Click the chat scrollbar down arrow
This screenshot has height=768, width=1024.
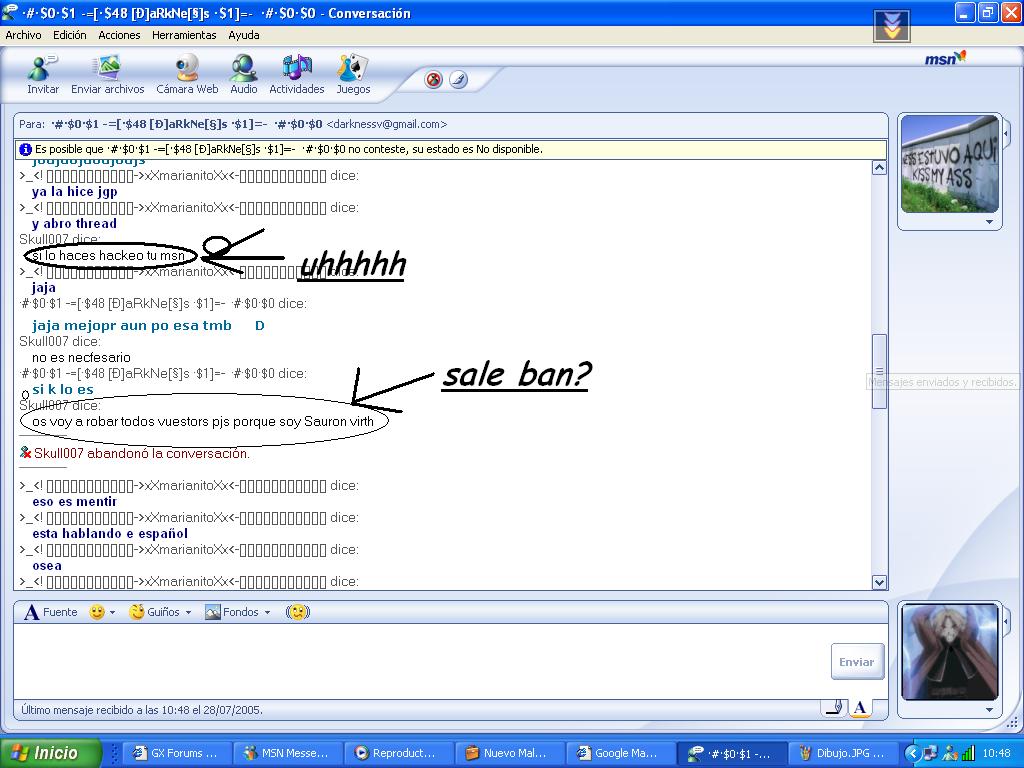point(879,582)
